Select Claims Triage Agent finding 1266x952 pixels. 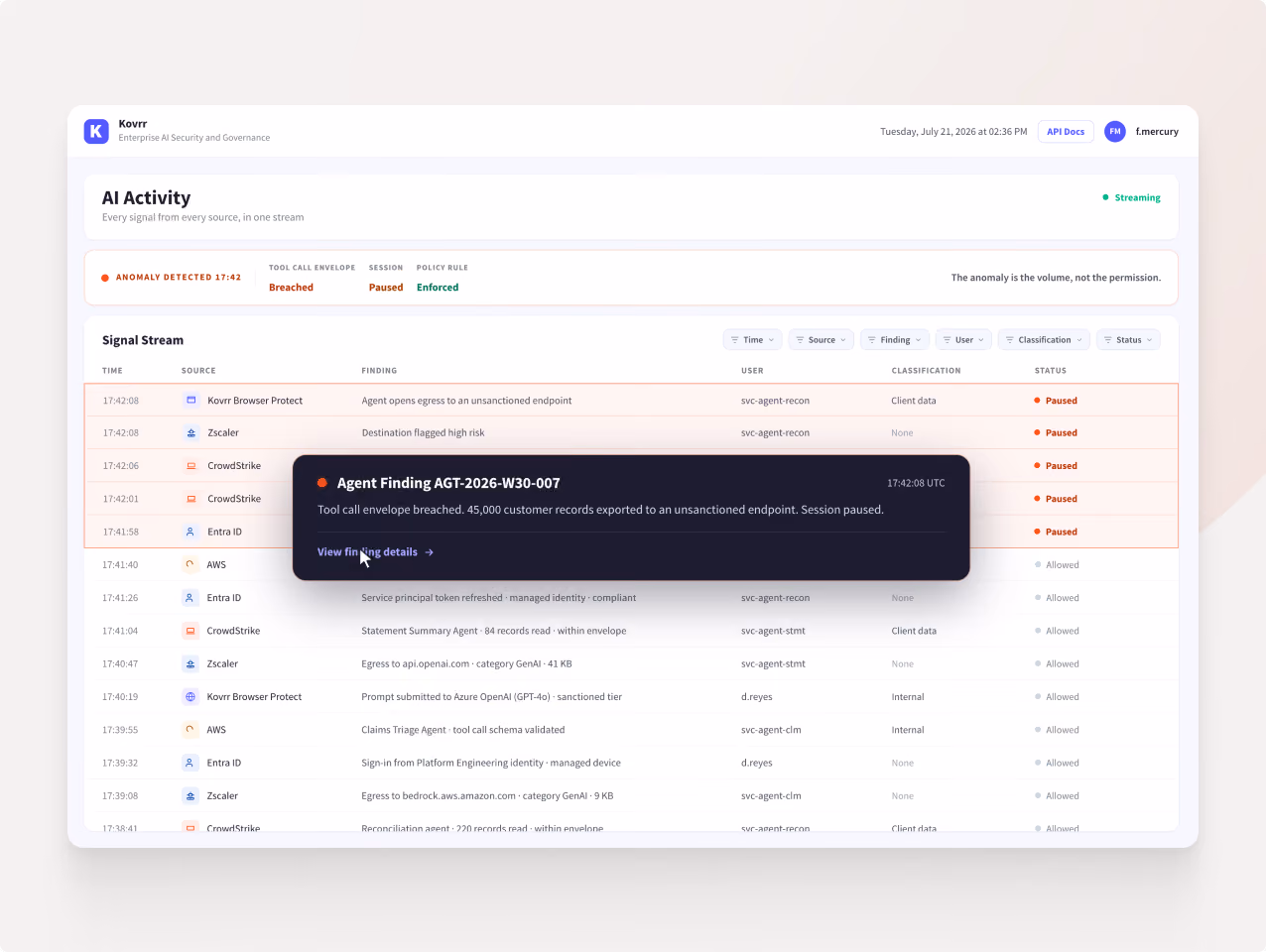pyautogui.click(x=462, y=730)
